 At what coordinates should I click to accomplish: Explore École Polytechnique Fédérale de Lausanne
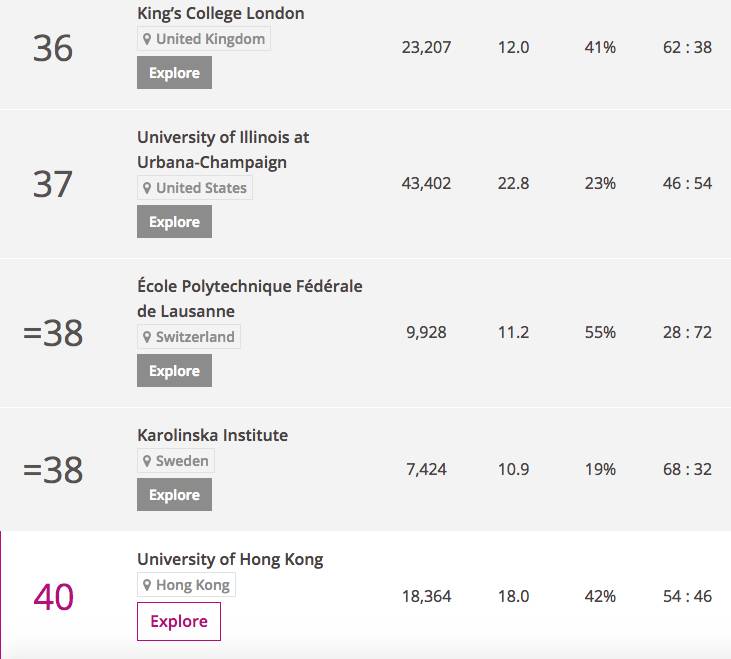[174, 371]
